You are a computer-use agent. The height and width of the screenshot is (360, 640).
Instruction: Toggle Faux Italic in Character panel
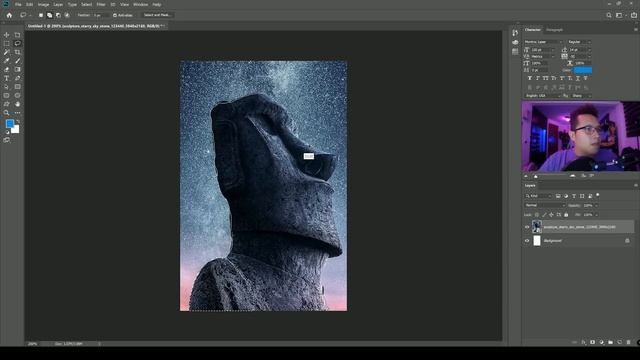point(538,78)
